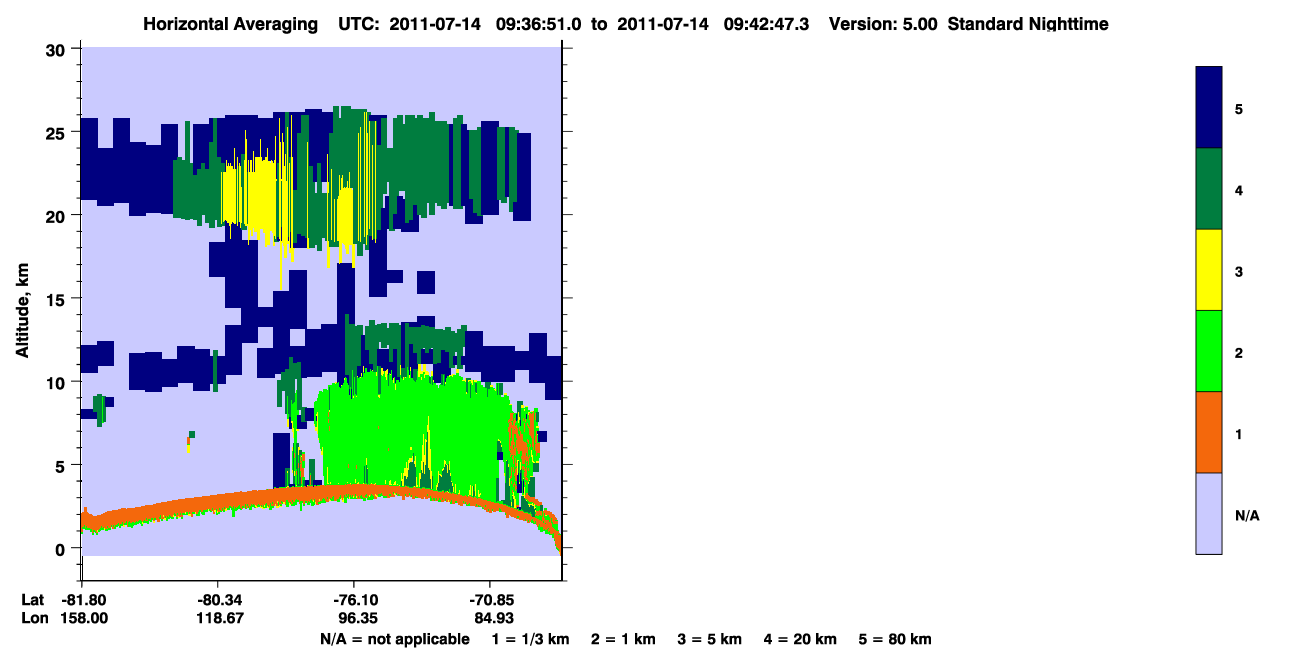1300x667 pixels.
Task: Click the 'Standard Nighttime' label
Action: (1028, 24)
